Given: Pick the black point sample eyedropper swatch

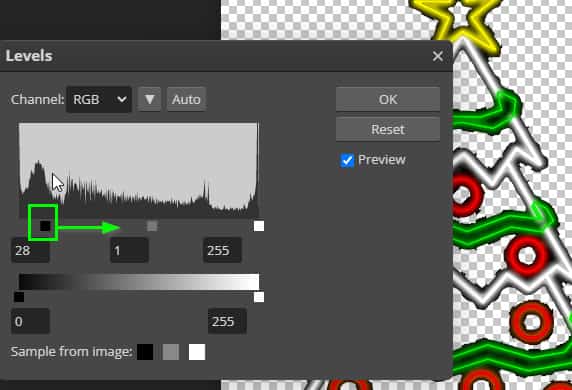Looking at the screenshot, I should 145,352.
